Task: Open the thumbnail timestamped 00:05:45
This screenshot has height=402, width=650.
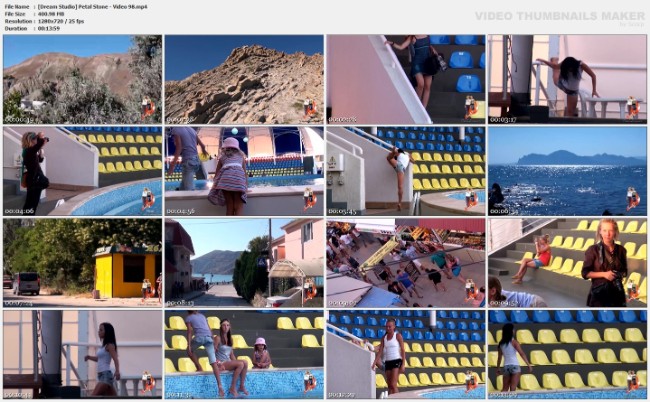Action: click(x=406, y=171)
